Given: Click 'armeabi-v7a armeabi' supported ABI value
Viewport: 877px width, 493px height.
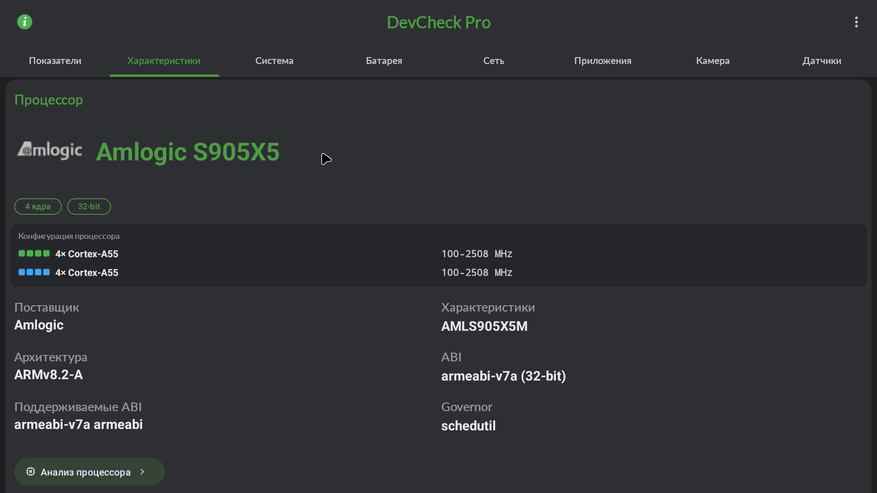Looking at the screenshot, I should coord(78,425).
